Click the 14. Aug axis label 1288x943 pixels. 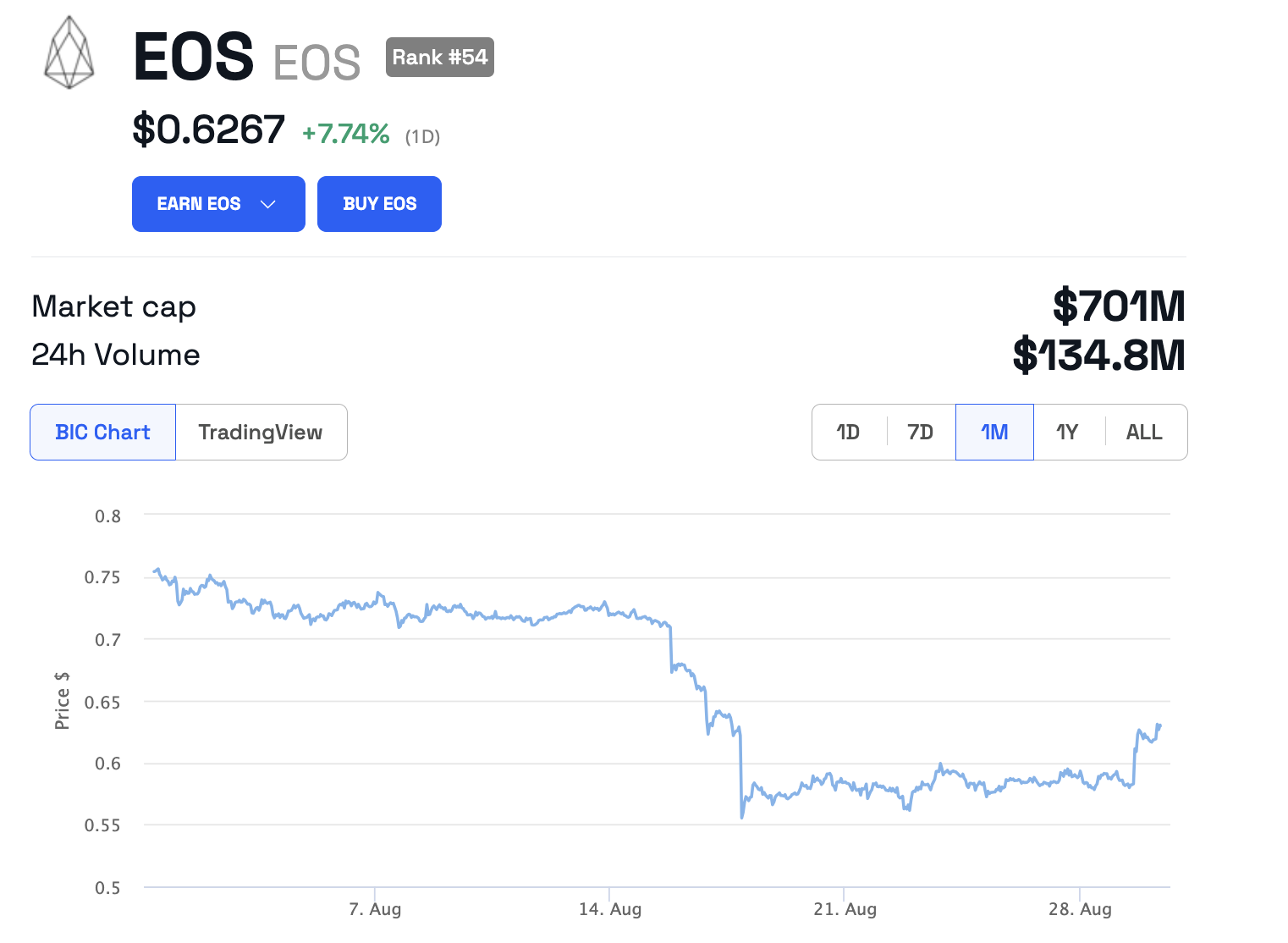pyautogui.click(x=611, y=908)
